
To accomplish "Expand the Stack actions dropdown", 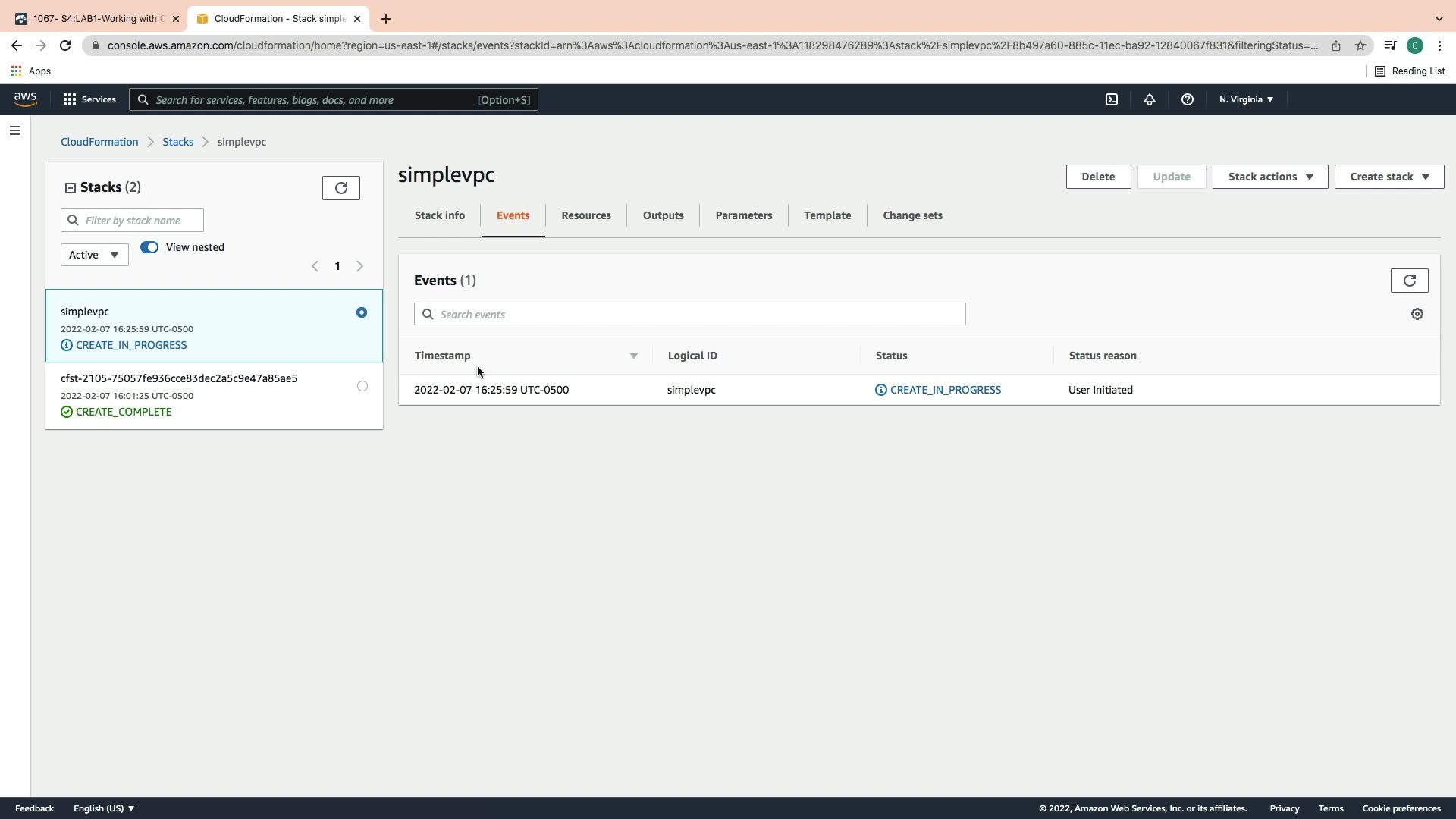I will pos(1269,177).
